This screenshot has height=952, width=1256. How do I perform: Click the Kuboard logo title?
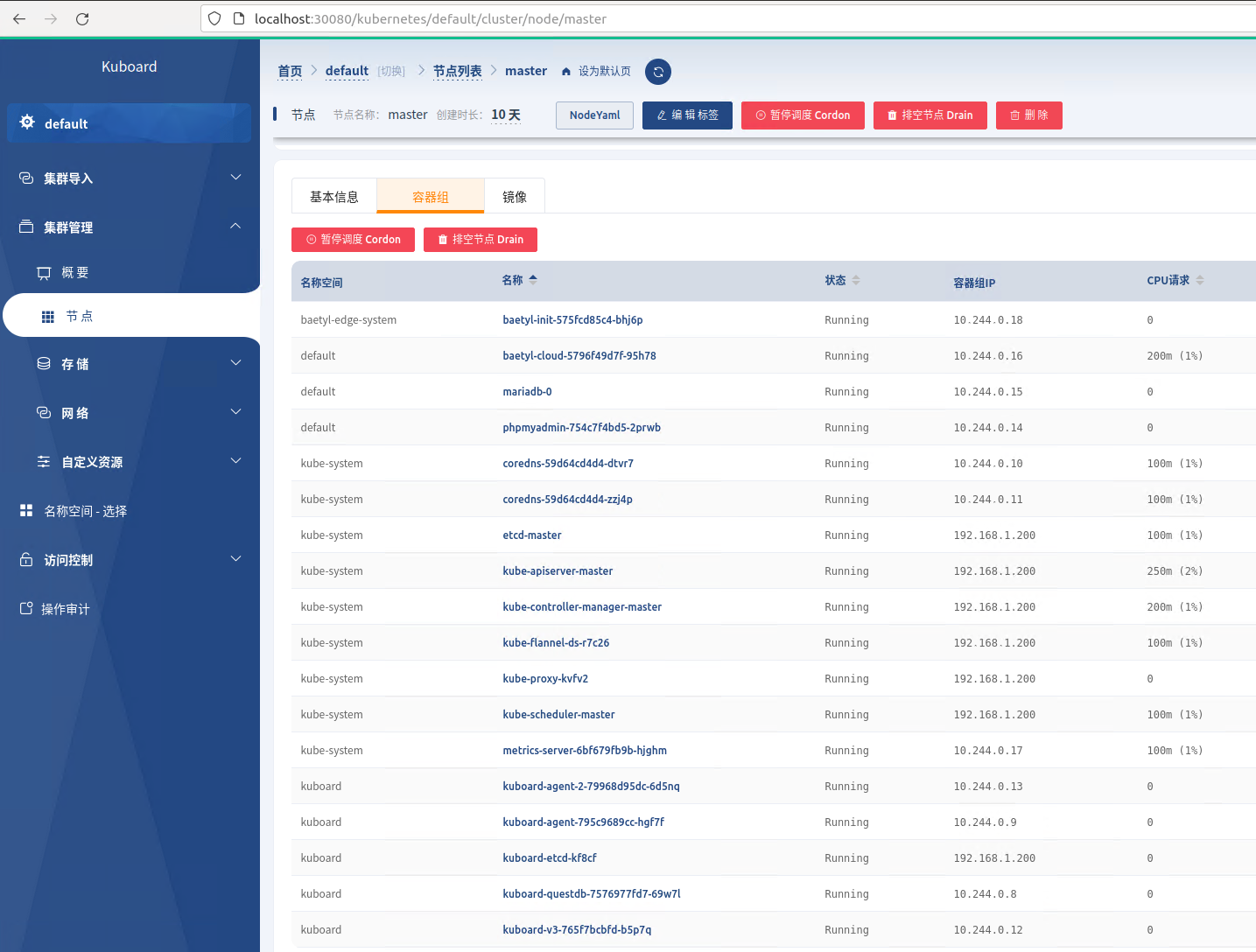point(130,66)
